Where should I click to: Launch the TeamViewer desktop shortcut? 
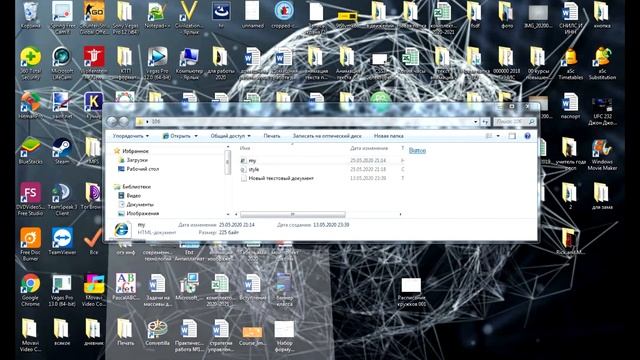62,242
